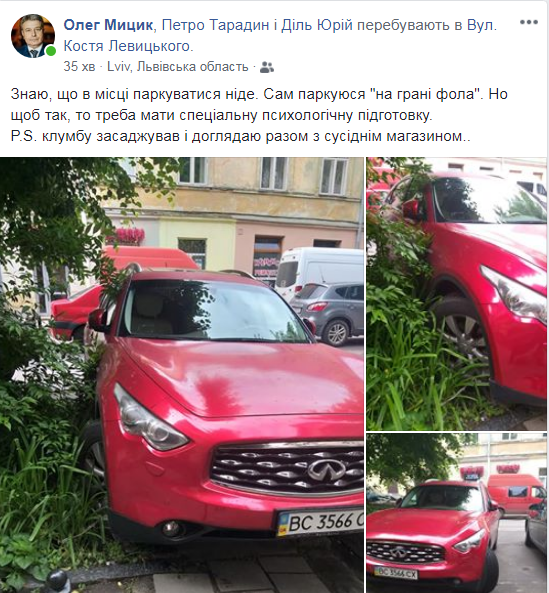This screenshot has width=549, height=593.
Task: Click the Infiniti logo on the grille
Action: (x=325, y=470)
